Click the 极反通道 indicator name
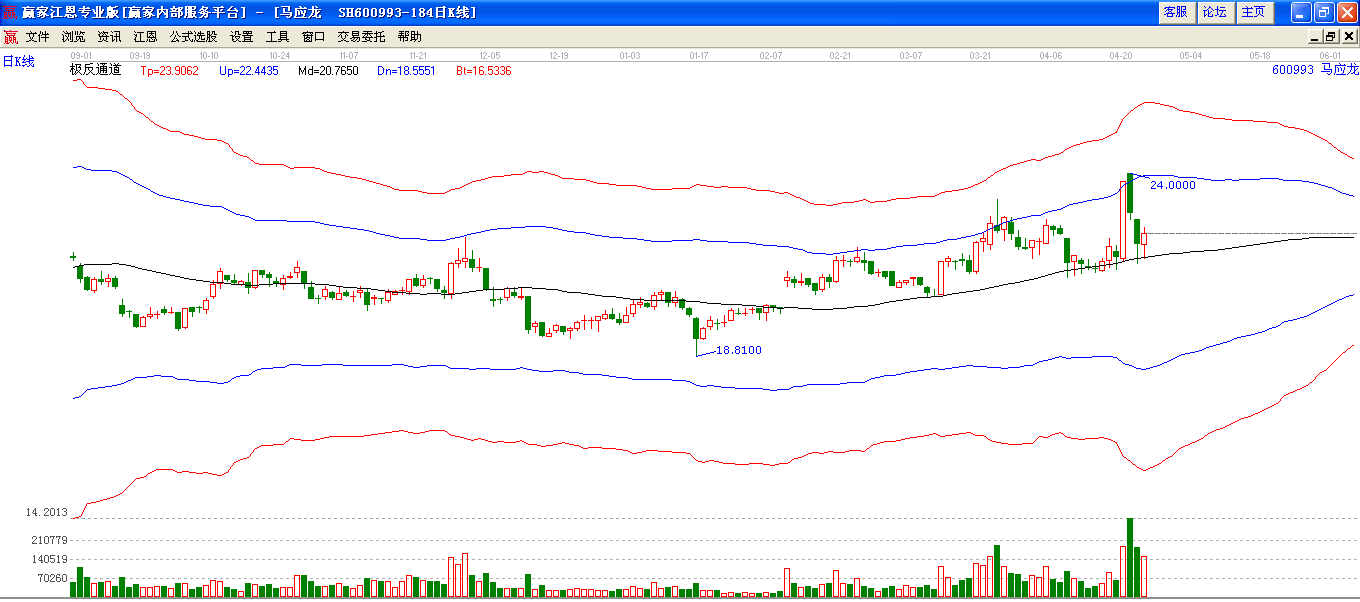This screenshot has height=602, width=1360. click(96, 70)
